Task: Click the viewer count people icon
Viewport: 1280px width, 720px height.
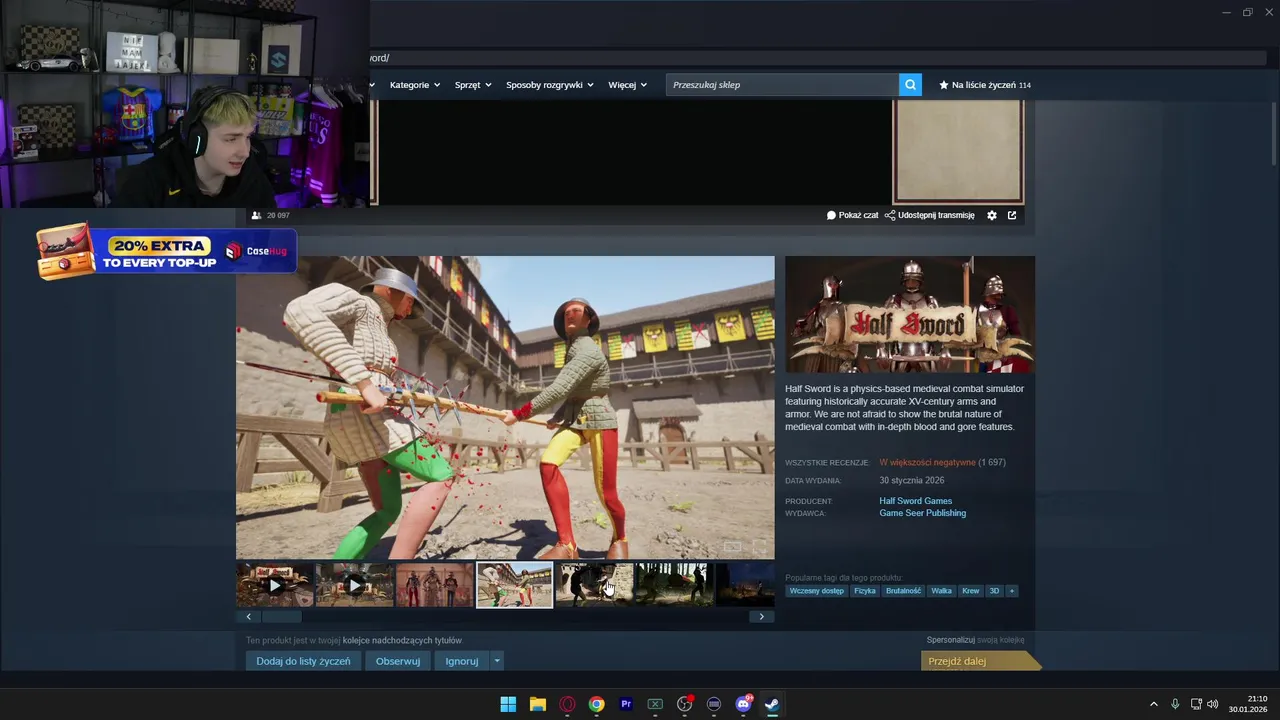Action: [256, 215]
